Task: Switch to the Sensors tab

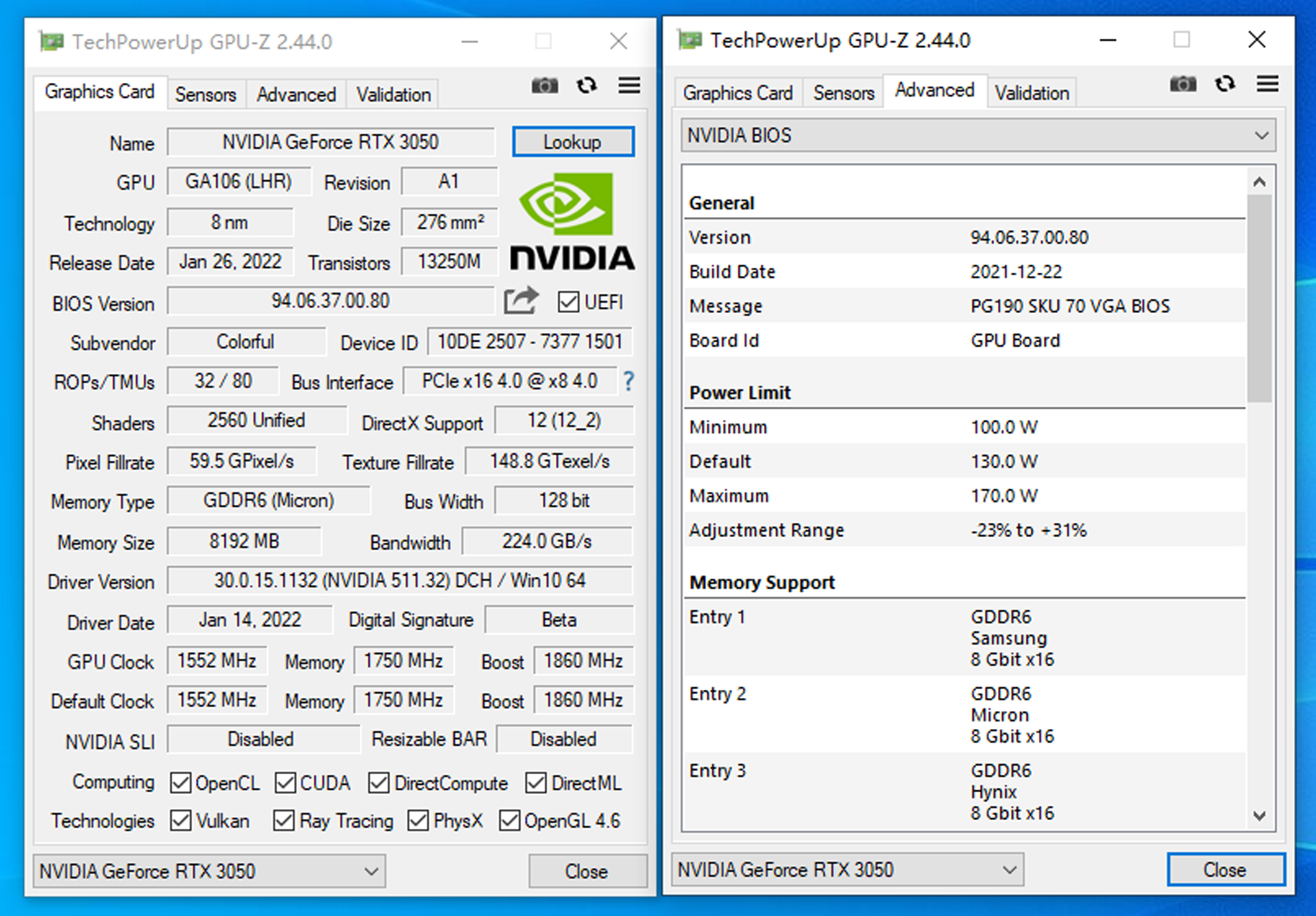Action: pyautogui.click(x=205, y=94)
